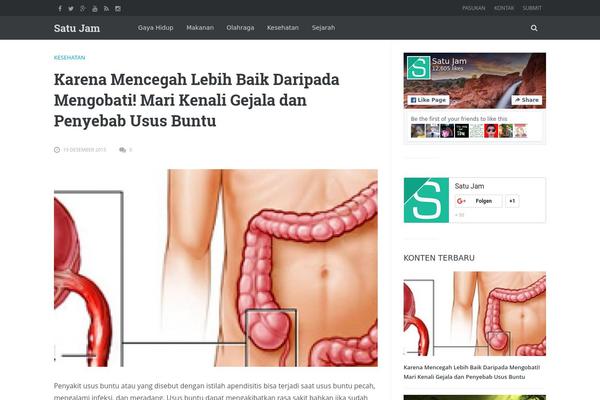Open the Facebook social icon in top bar
The width and height of the screenshot is (600, 400).
pyautogui.click(x=60, y=8)
